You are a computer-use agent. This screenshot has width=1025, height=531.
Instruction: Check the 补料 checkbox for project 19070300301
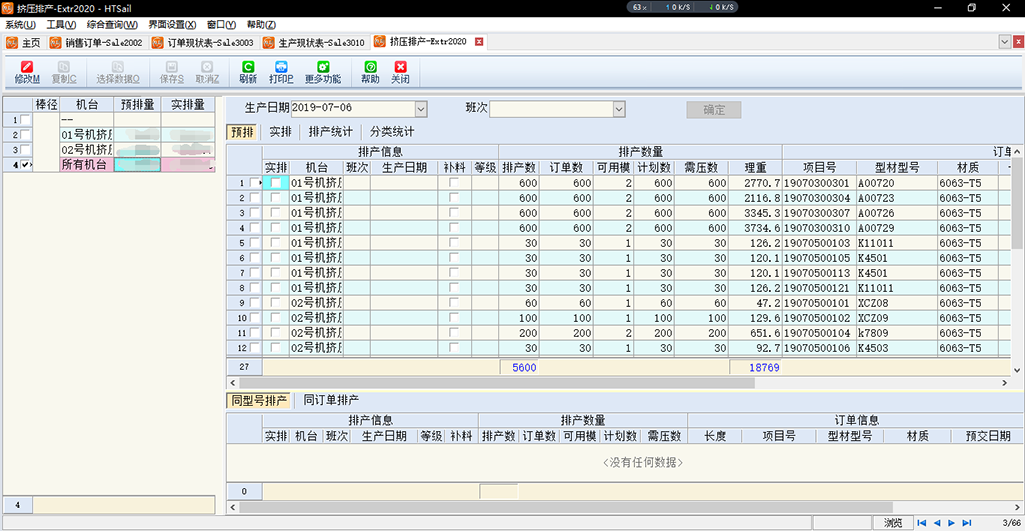[x=455, y=183]
